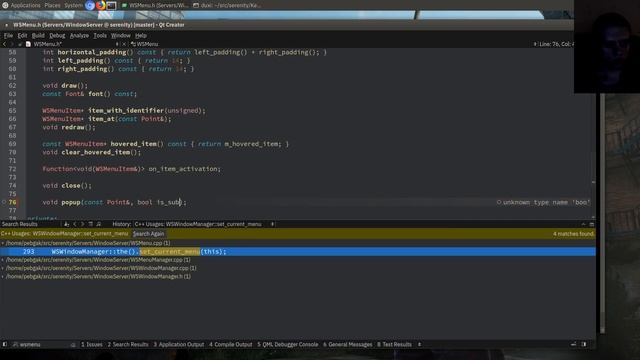Screen dimensions: 640x360
Task: Click expand-all icon in Search Results toolbar
Action: click(91, 224)
